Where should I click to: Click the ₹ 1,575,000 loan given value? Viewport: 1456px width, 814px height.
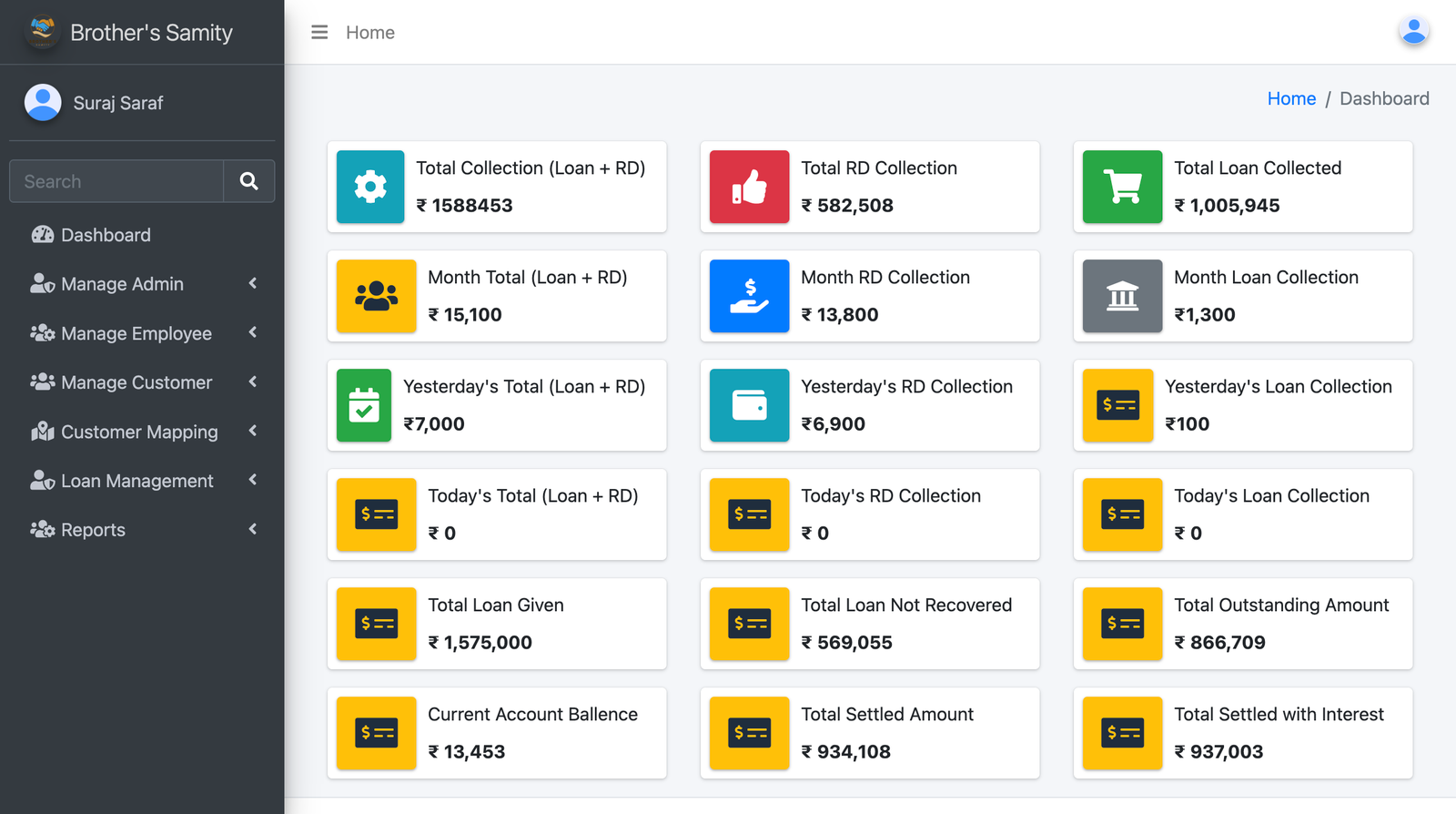[x=480, y=643]
